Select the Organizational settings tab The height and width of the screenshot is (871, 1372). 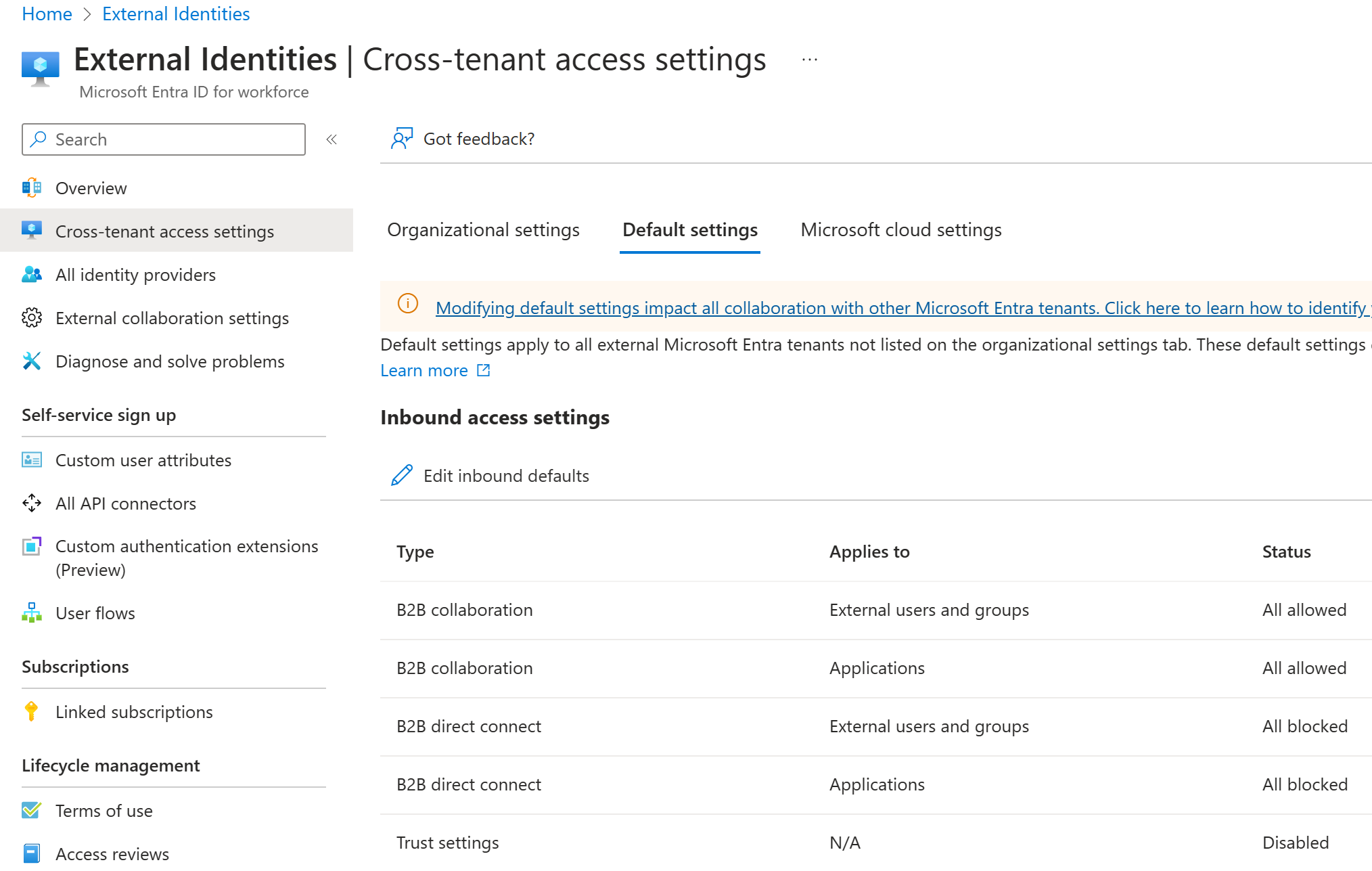[485, 229]
